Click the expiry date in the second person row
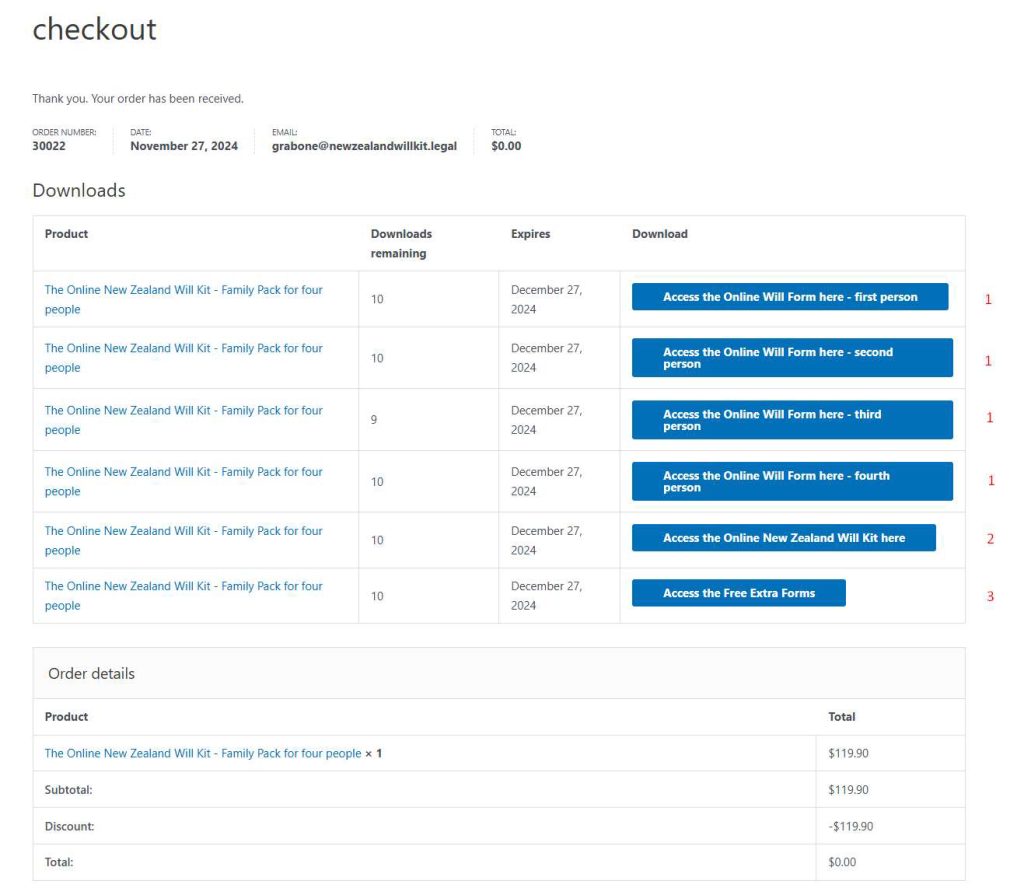1024x895 pixels. tap(546, 358)
